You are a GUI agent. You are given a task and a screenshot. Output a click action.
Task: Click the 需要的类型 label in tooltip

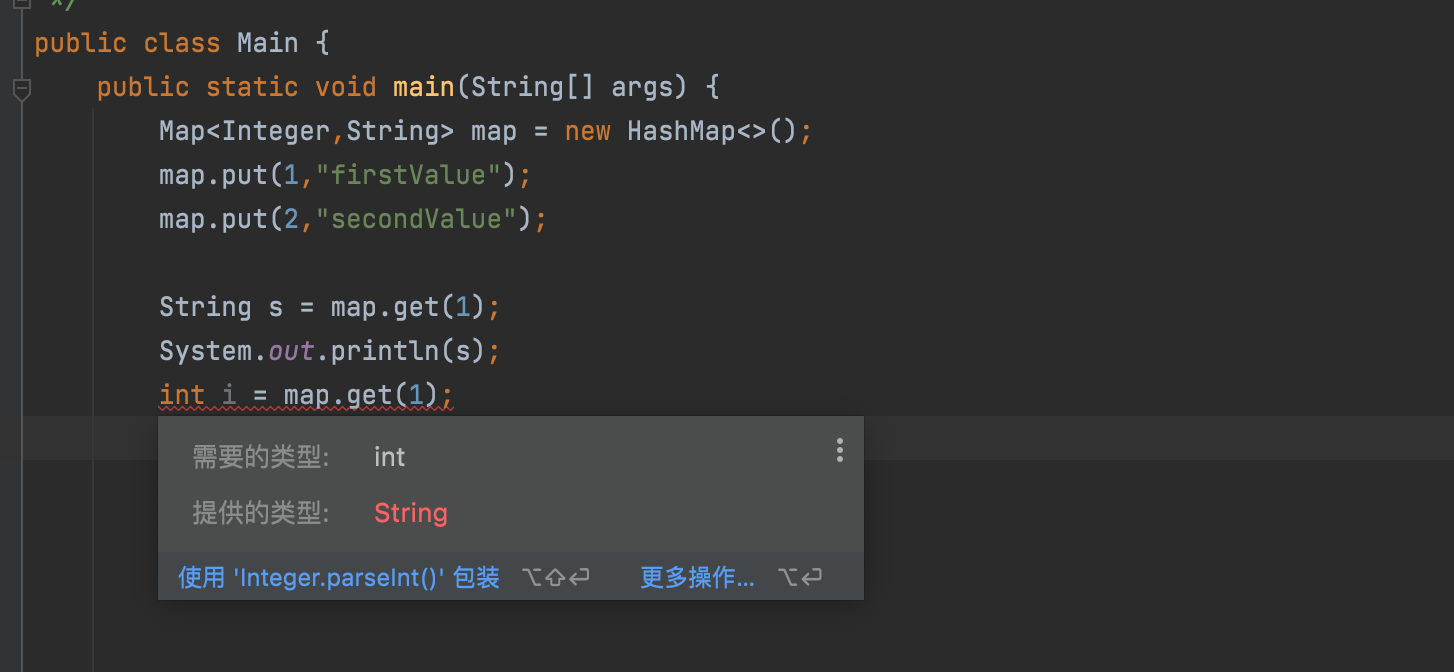pos(261,457)
